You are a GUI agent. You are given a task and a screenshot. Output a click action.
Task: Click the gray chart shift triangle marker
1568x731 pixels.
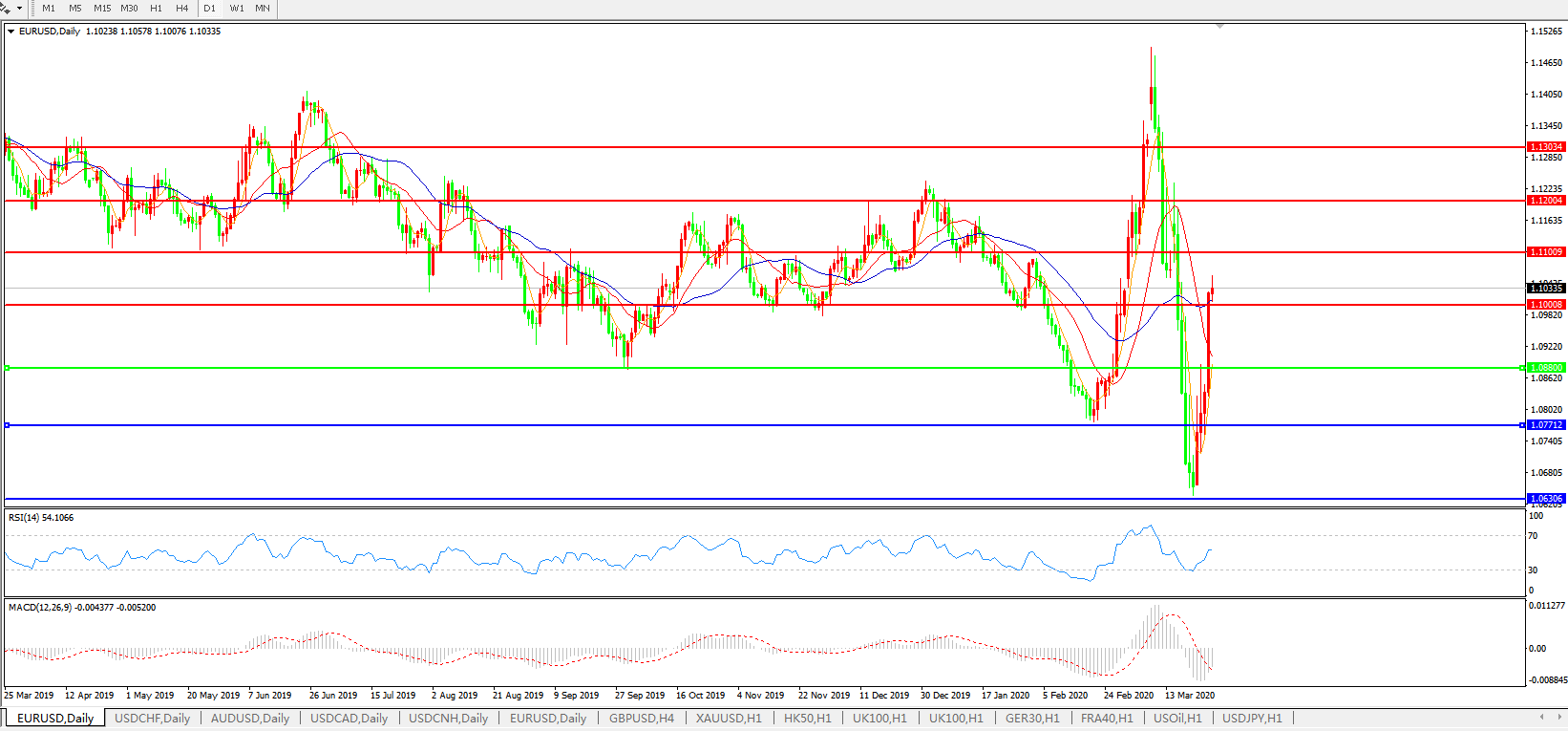(x=1219, y=27)
